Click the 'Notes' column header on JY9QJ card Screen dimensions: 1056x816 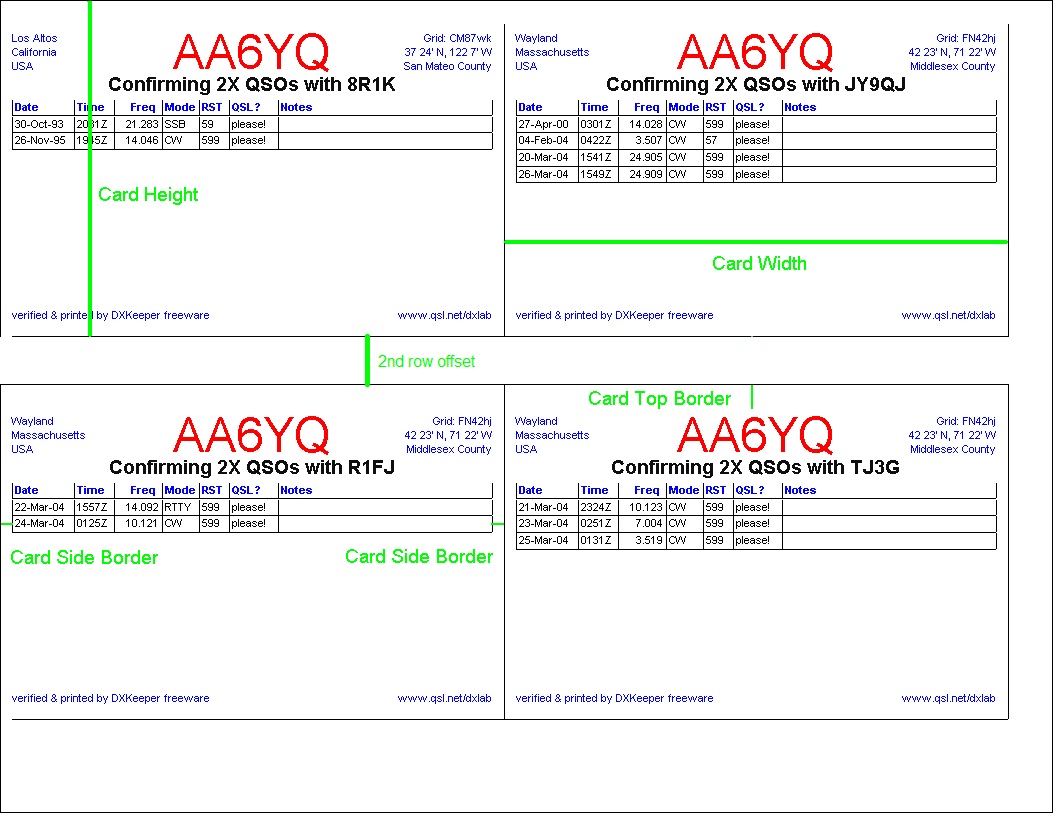800,107
